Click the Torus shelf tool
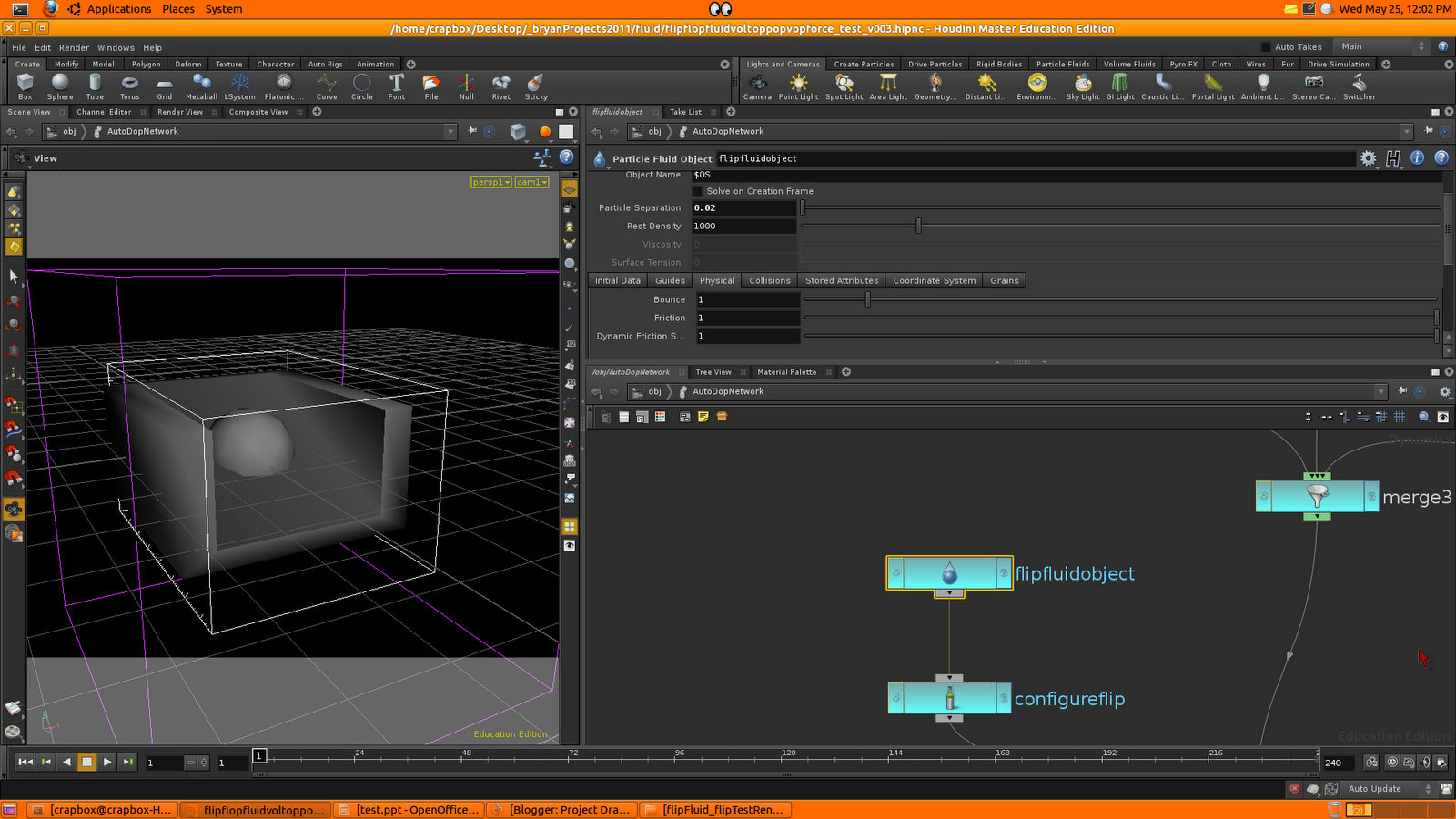 (x=130, y=86)
